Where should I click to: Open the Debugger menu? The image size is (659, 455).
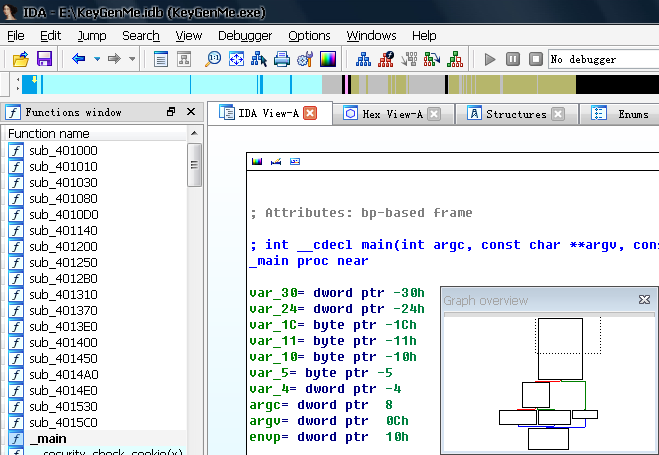[x=244, y=35]
